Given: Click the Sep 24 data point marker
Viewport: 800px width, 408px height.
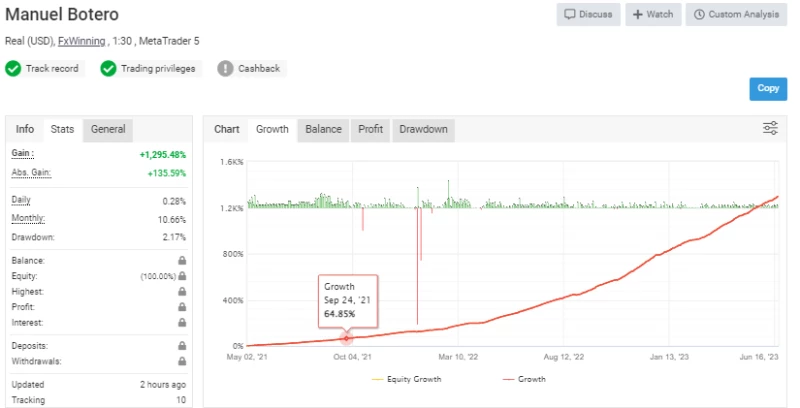Looking at the screenshot, I should pyautogui.click(x=347, y=339).
